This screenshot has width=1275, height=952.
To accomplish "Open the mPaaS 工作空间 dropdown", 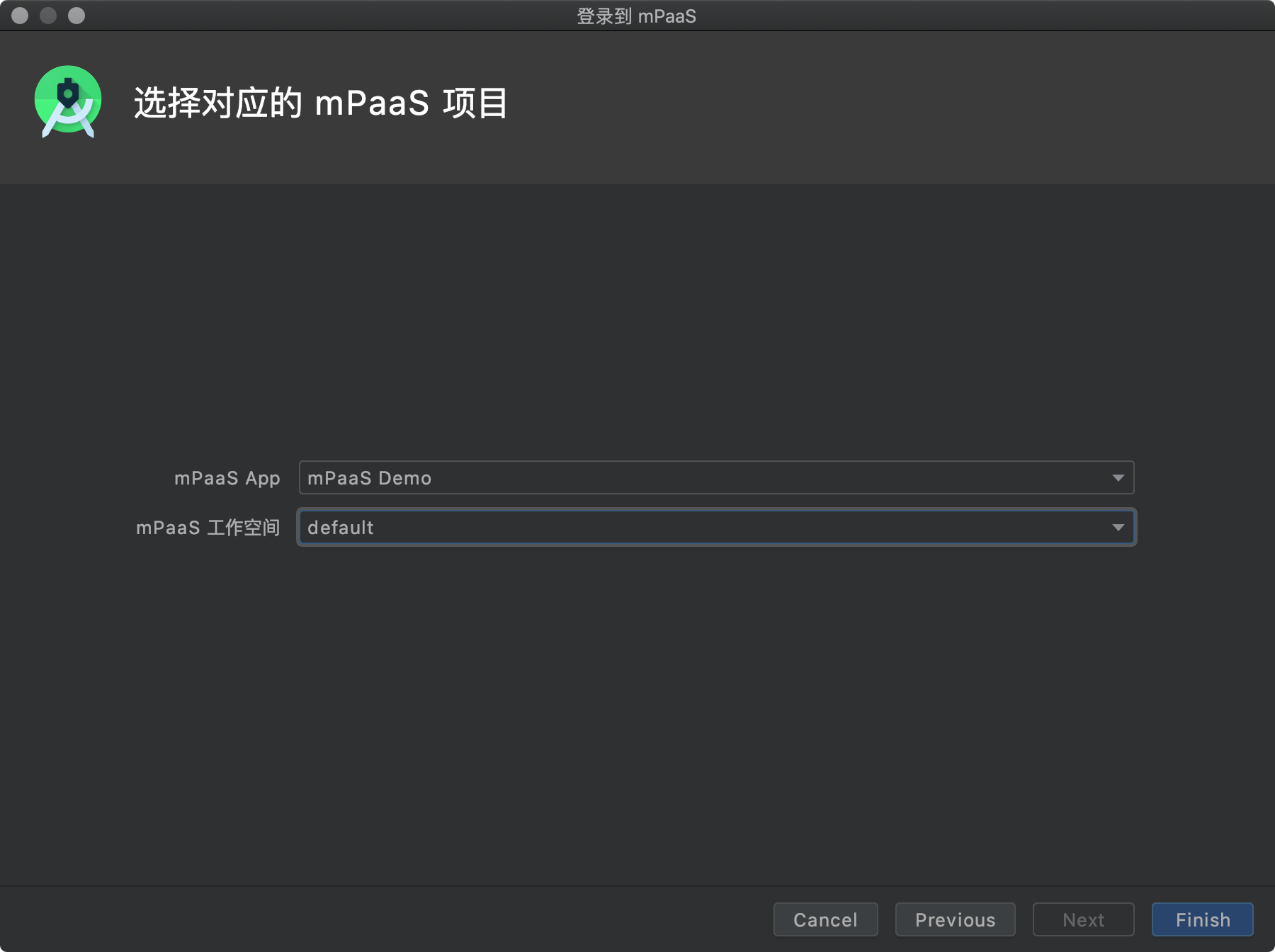I will [x=716, y=527].
